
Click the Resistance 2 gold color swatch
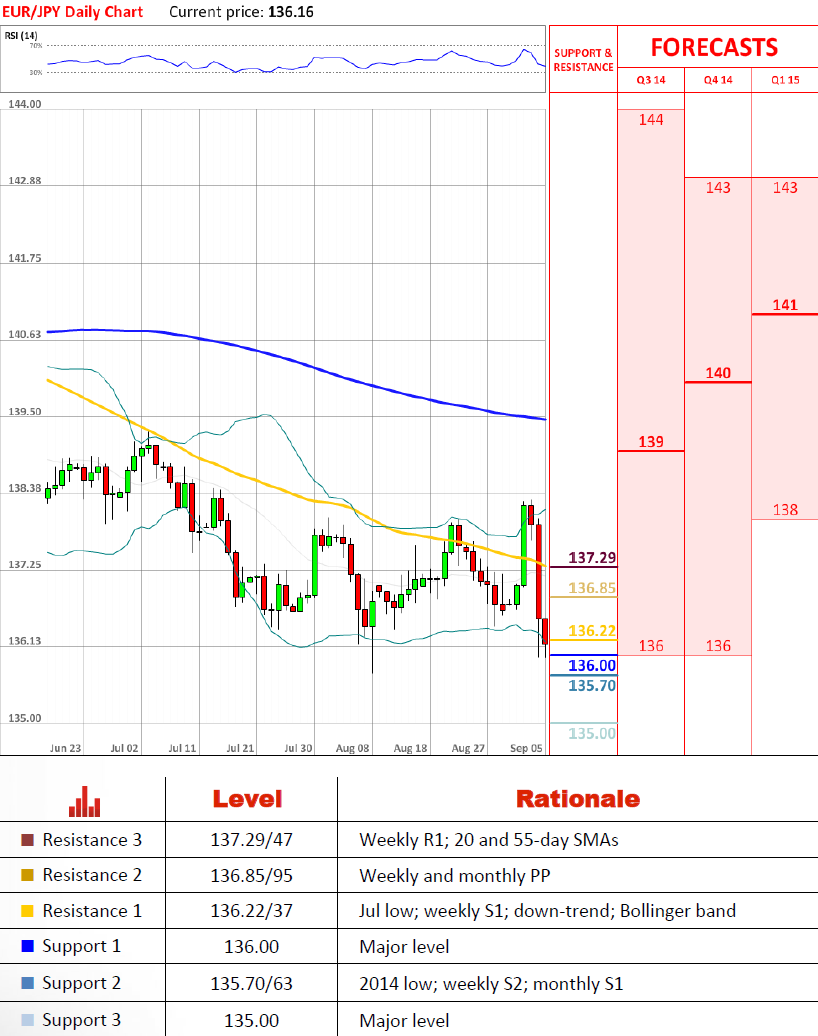[27, 875]
